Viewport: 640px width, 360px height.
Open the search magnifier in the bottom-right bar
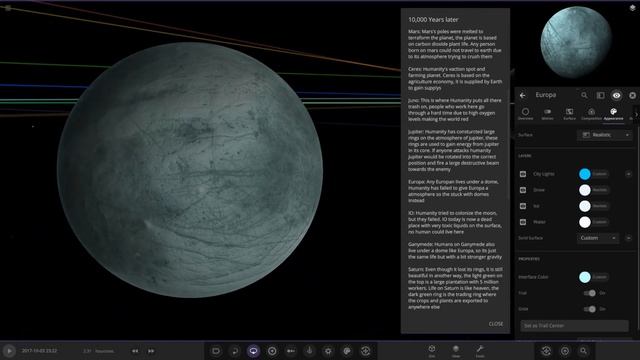584,351
